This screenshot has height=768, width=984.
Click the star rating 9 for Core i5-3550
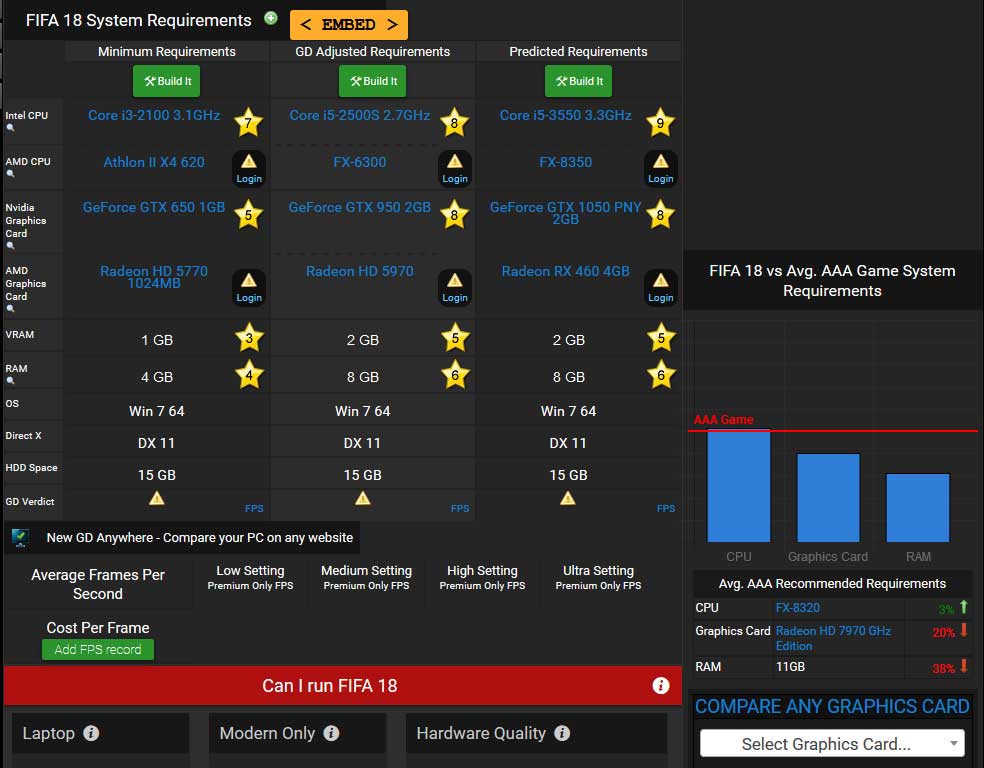pos(660,122)
